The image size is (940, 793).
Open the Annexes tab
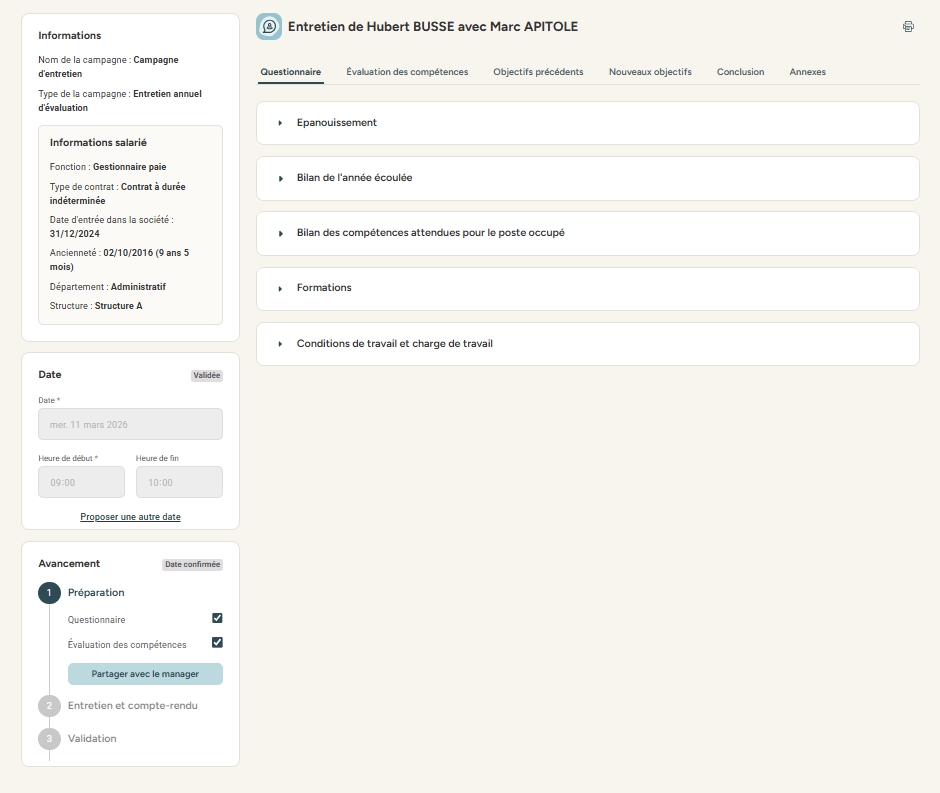[x=807, y=72]
